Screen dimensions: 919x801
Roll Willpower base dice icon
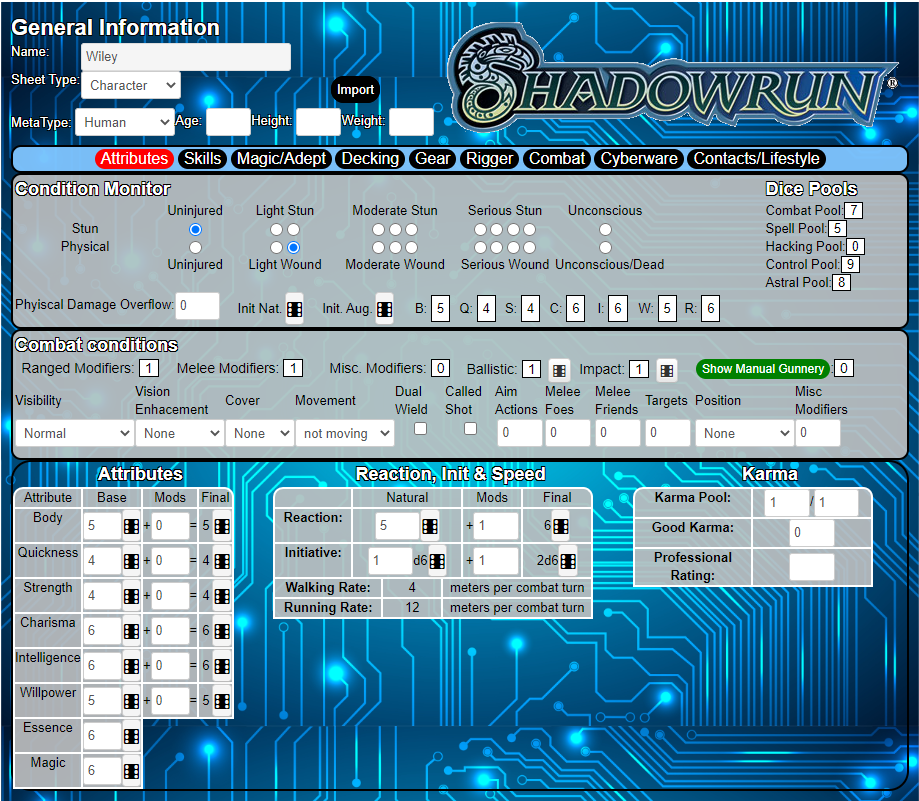(x=131, y=701)
